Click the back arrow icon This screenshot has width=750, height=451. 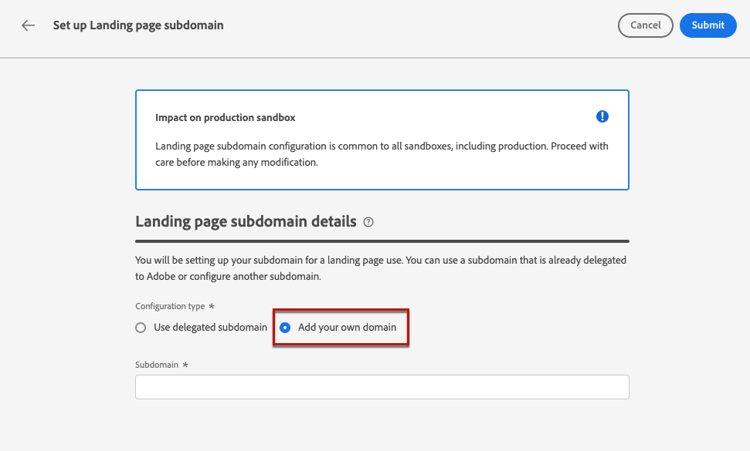pyautogui.click(x=28, y=25)
